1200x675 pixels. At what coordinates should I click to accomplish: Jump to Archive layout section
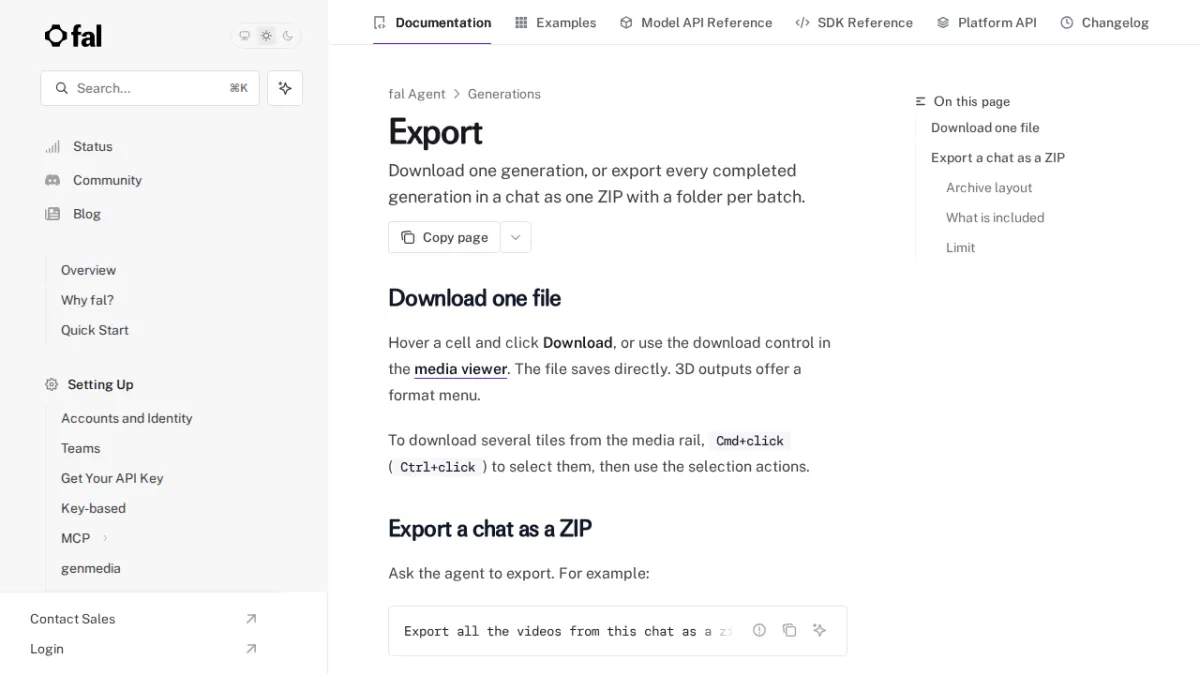coord(989,188)
